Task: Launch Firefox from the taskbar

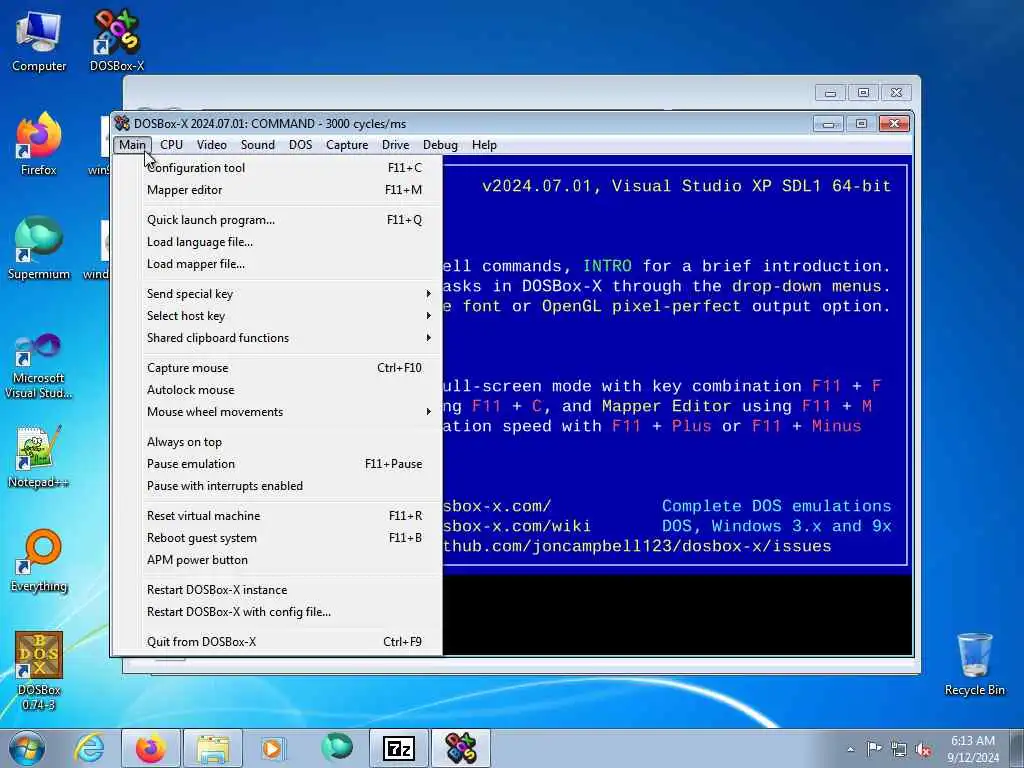Action: coord(150,748)
